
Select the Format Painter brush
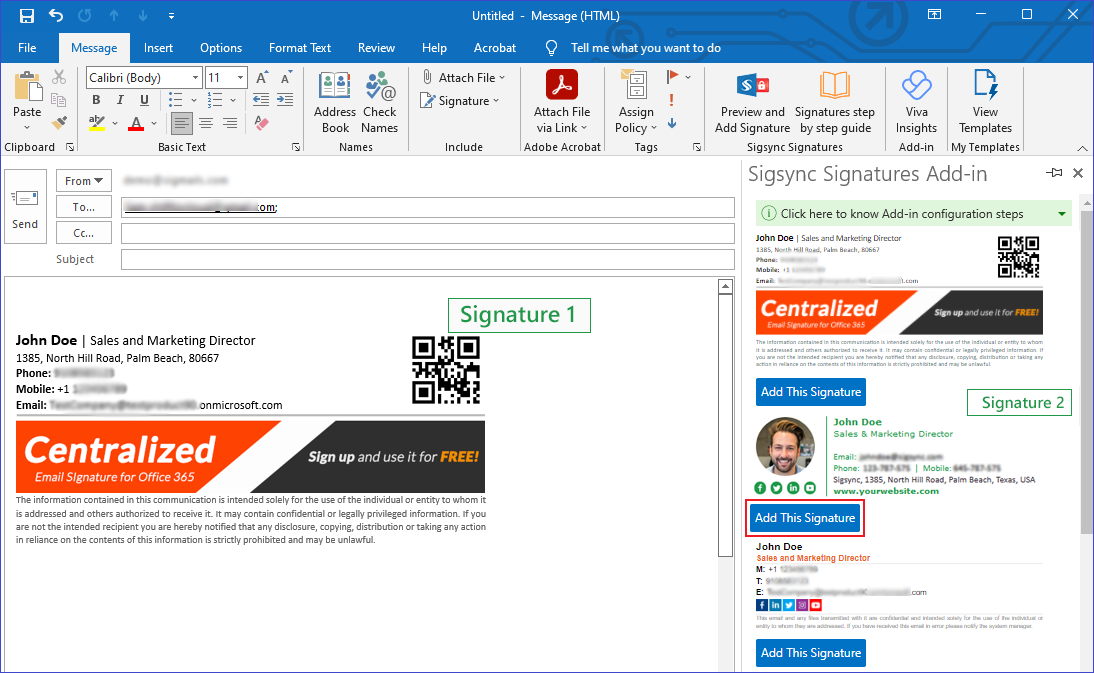[59, 122]
